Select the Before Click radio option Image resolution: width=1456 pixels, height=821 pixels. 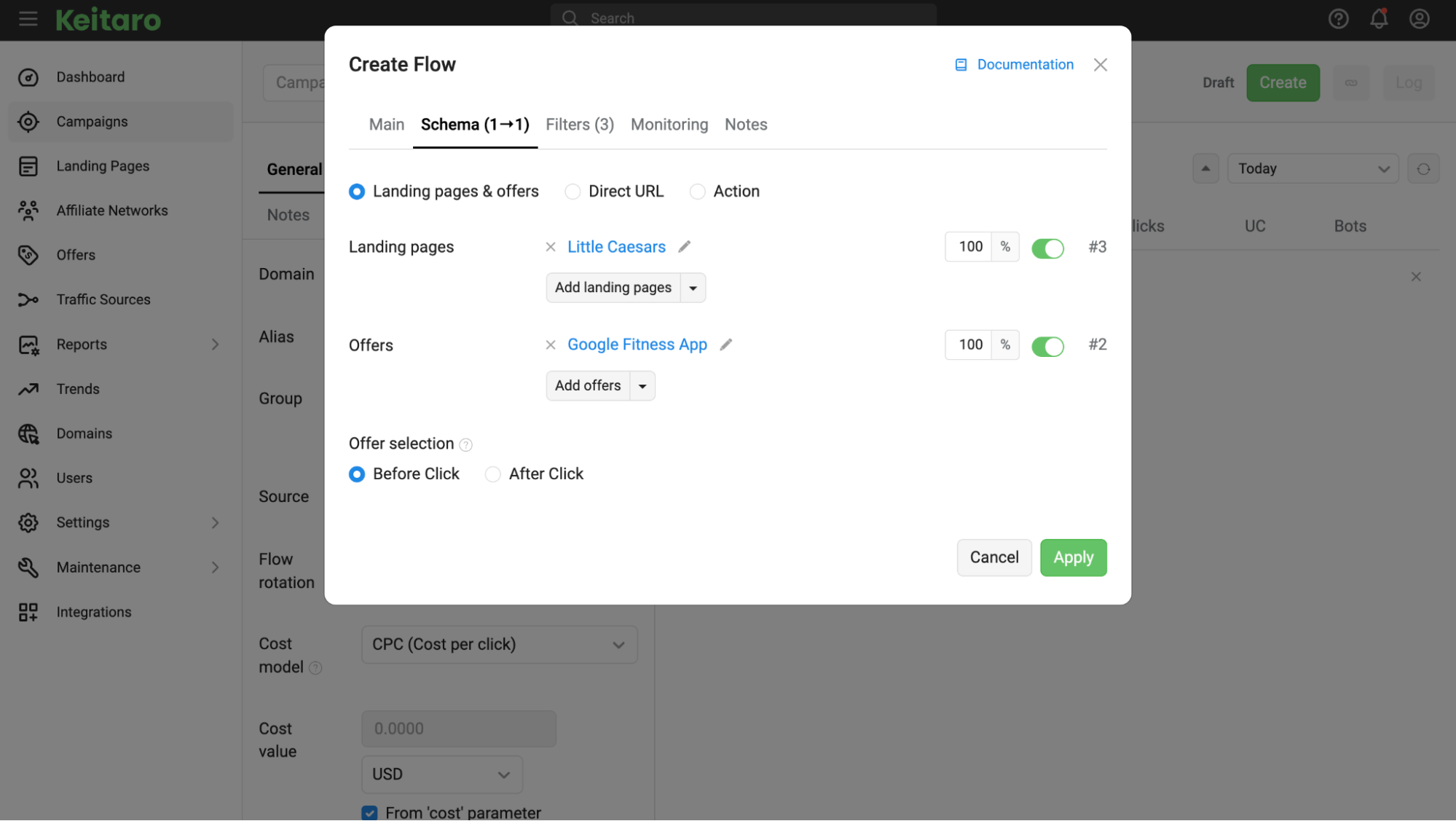tap(357, 474)
